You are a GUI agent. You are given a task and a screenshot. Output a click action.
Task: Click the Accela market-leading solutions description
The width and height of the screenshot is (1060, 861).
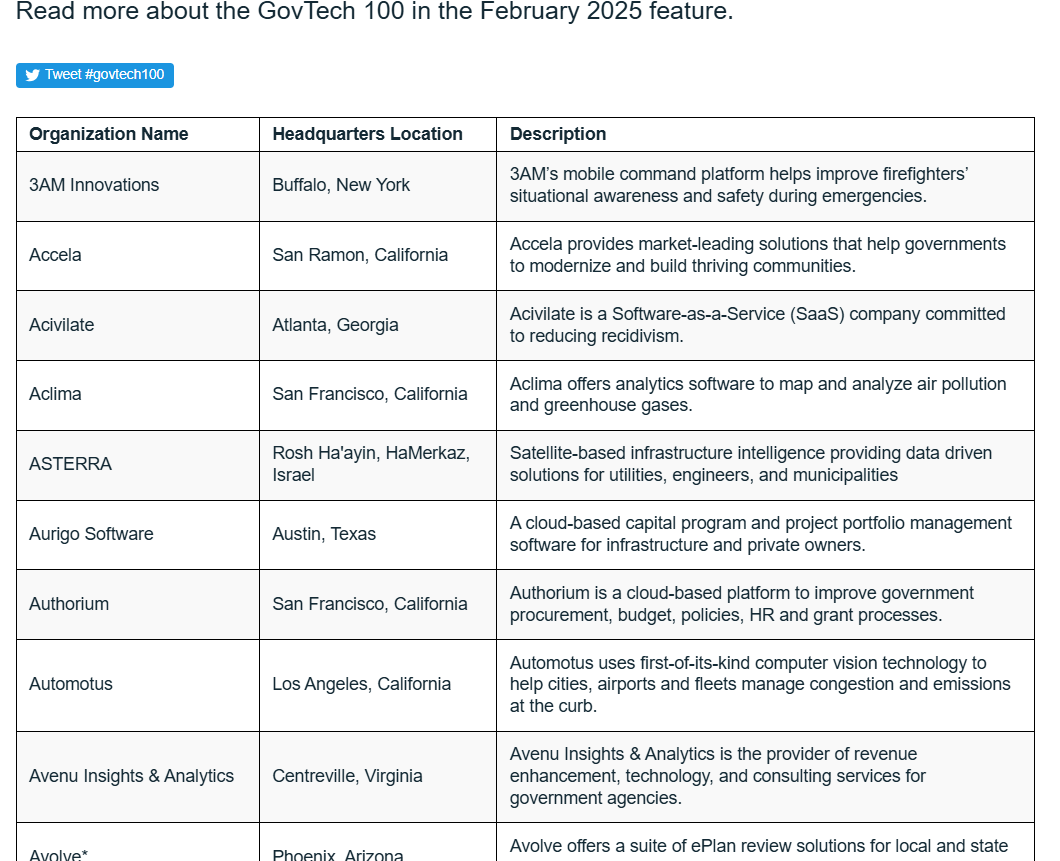click(765, 256)
